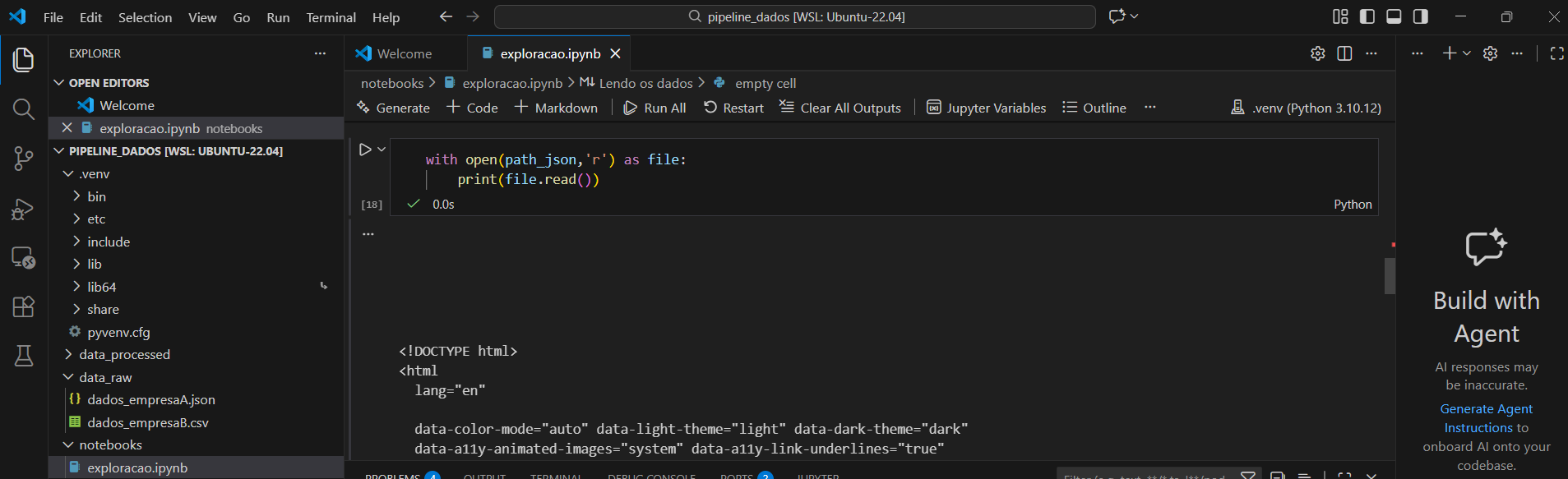Toggle the primary side bar layout button

1367,16
